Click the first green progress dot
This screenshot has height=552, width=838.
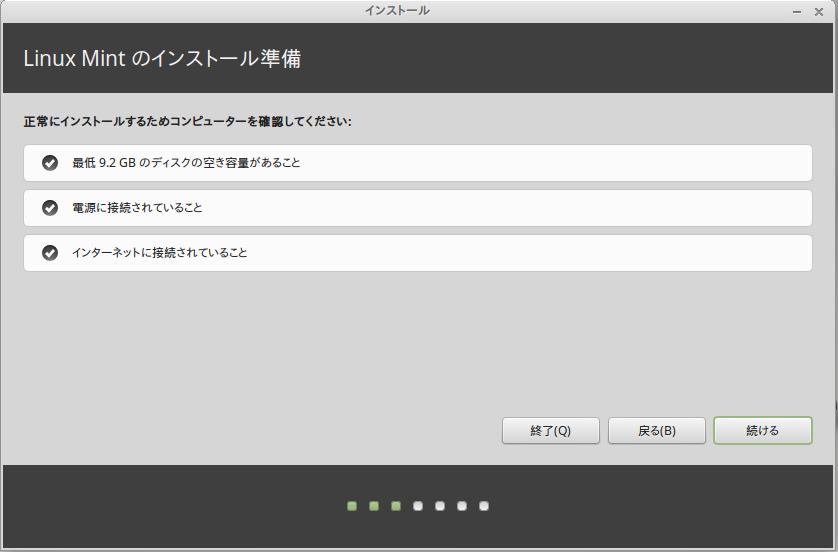click(x=352, y=506)
